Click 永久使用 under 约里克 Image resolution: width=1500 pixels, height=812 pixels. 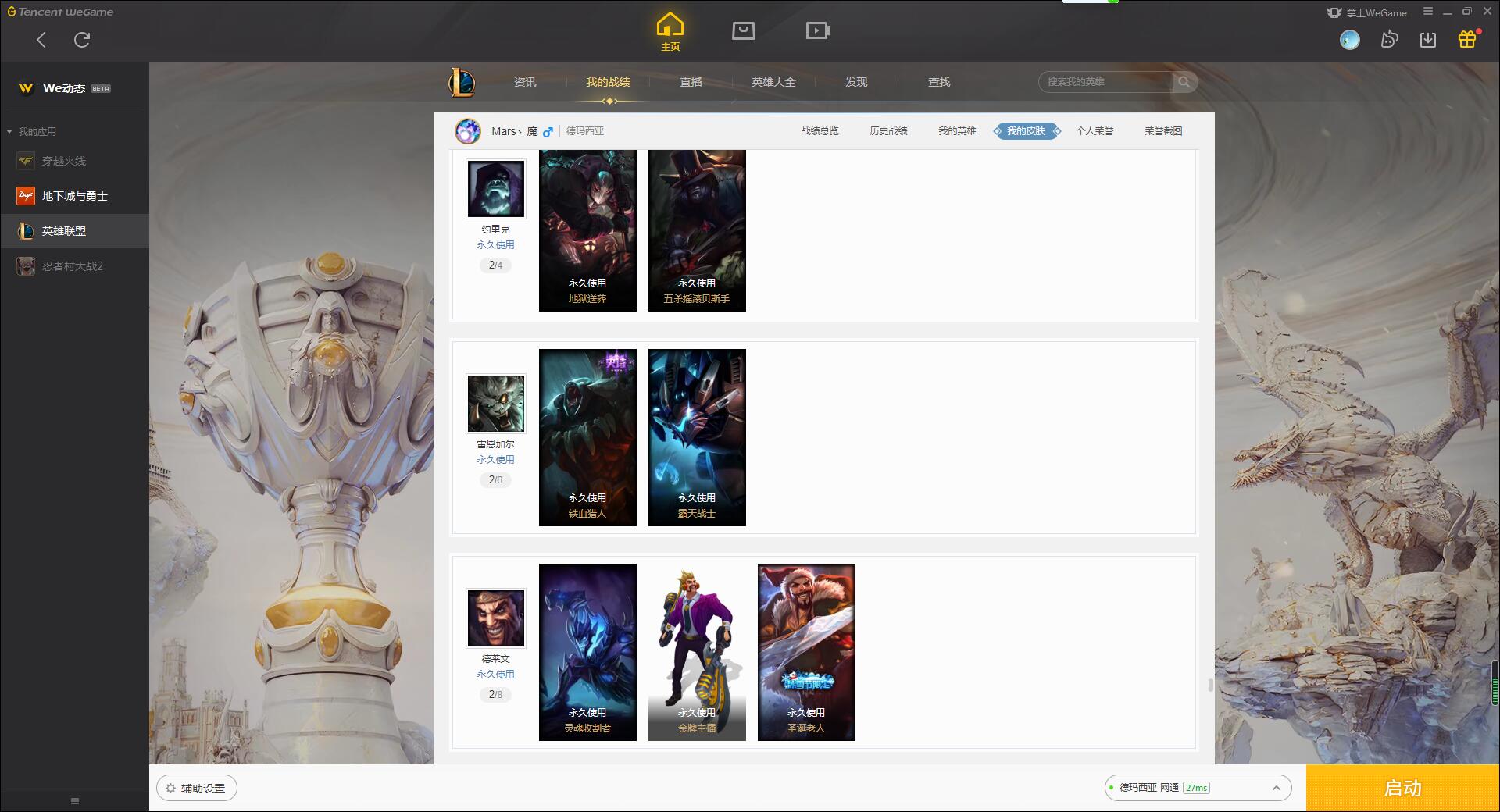coord(496,245)
